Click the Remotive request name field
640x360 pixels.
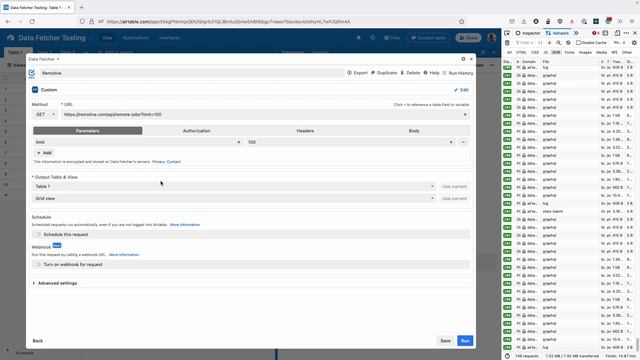tap(192, 73)
